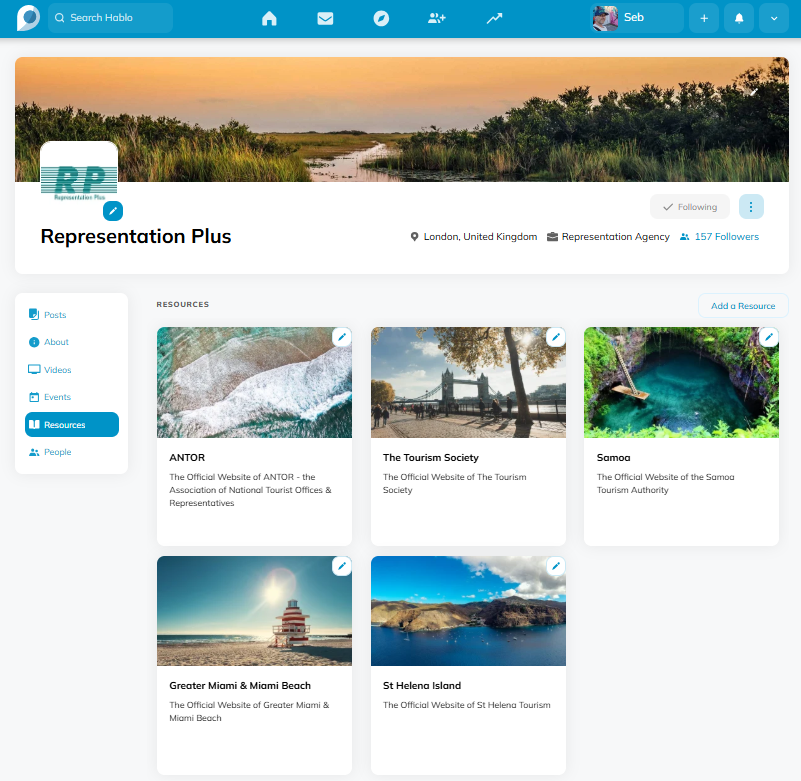Image resolution: width=801 pixels, height=781 pixels.
Task: Open Seb's profile in the header
Action: 637,18
